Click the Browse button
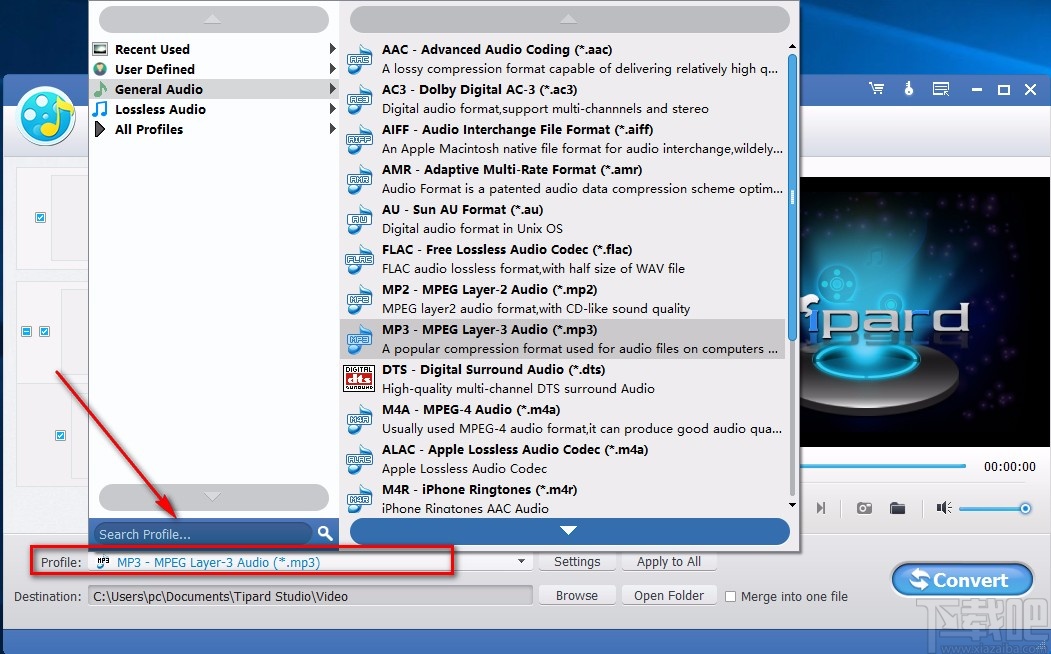Screen dimensions: 1051x654 [x=577, y=596]
